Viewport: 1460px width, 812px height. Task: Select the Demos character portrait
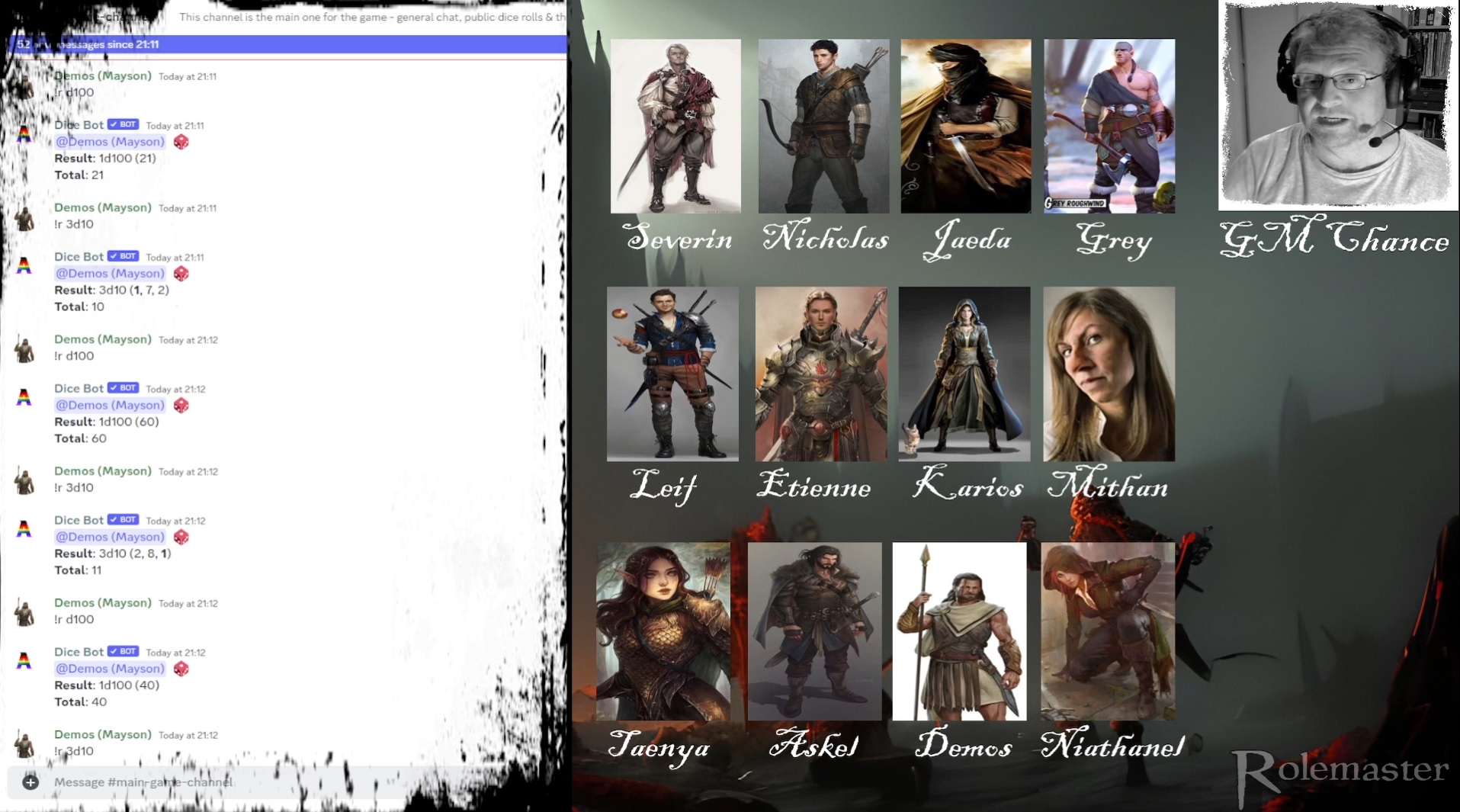point(959,631)
